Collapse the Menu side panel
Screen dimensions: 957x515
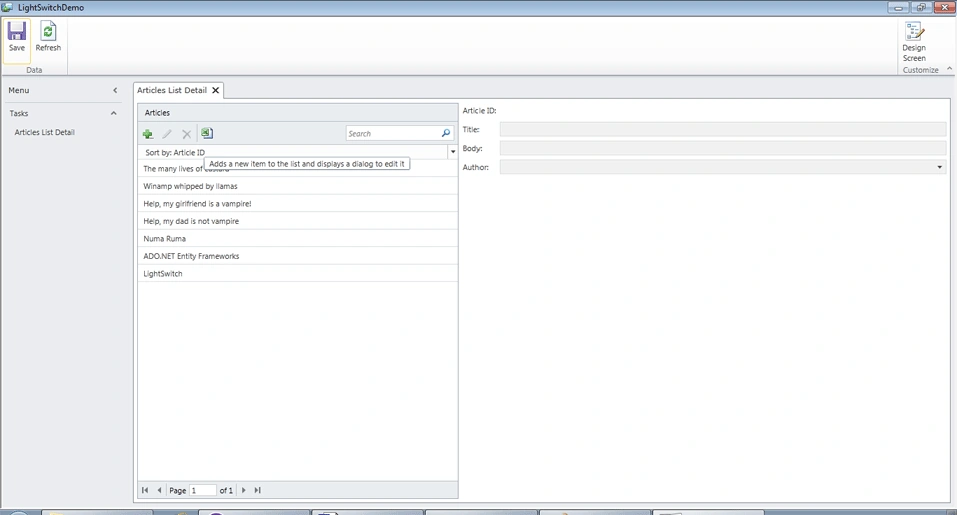(x=115, y=90)
